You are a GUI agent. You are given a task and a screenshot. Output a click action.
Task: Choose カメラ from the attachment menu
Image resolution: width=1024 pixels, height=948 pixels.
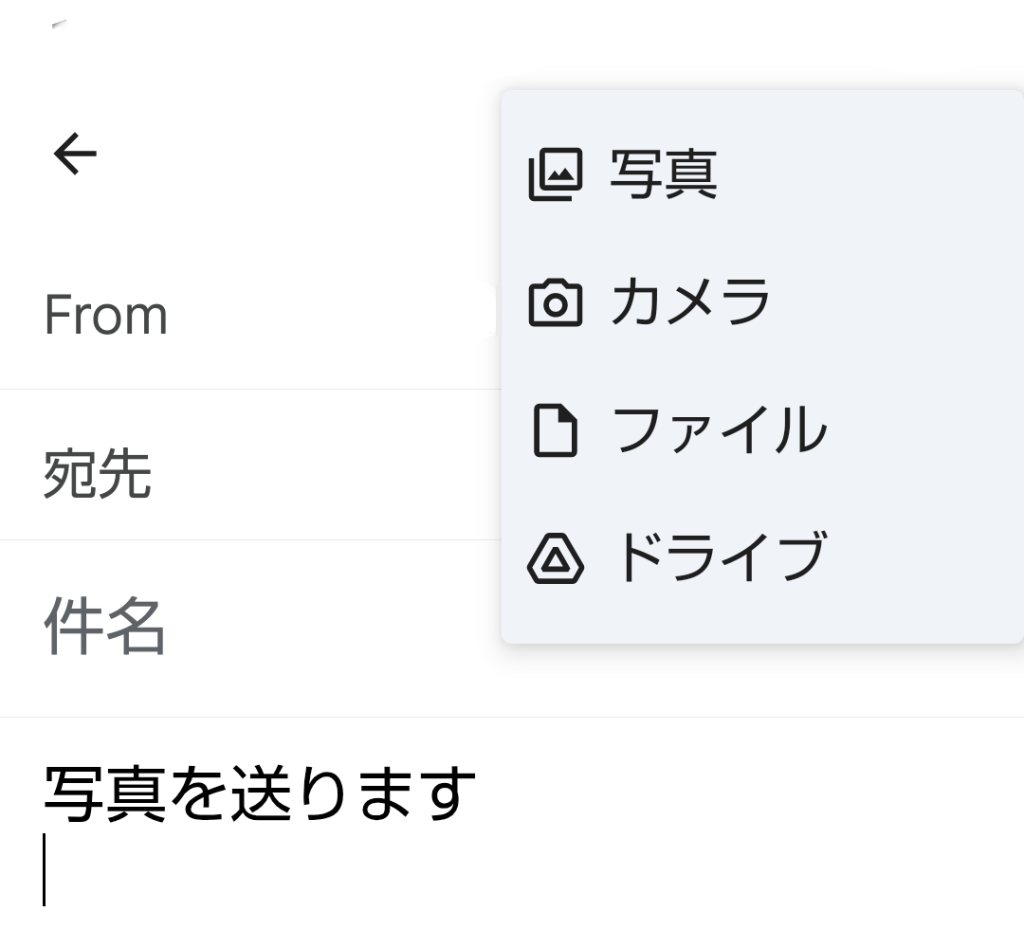[x=690, y=303]
